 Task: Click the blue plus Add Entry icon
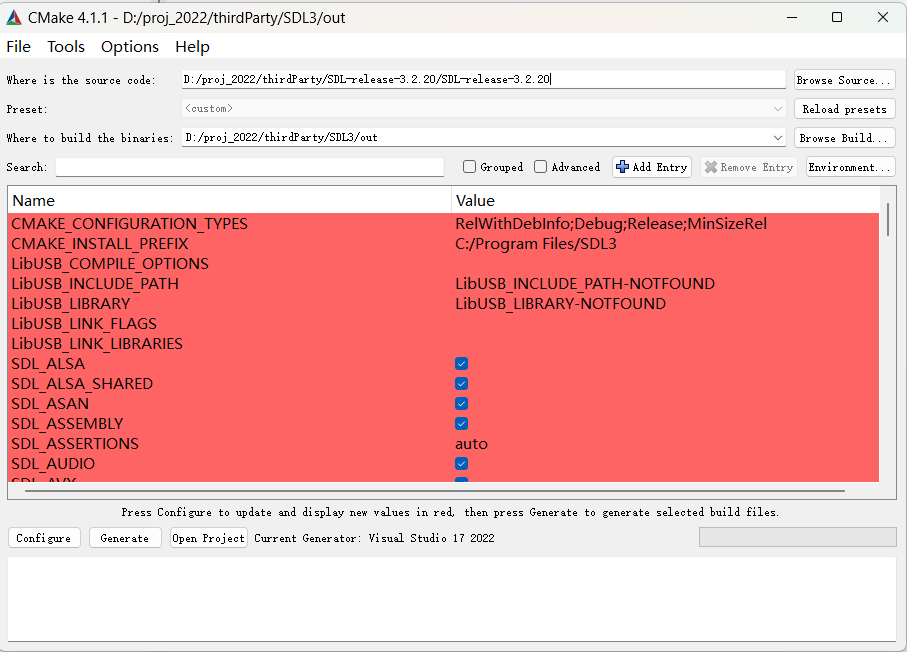click(x=622, y=167)
